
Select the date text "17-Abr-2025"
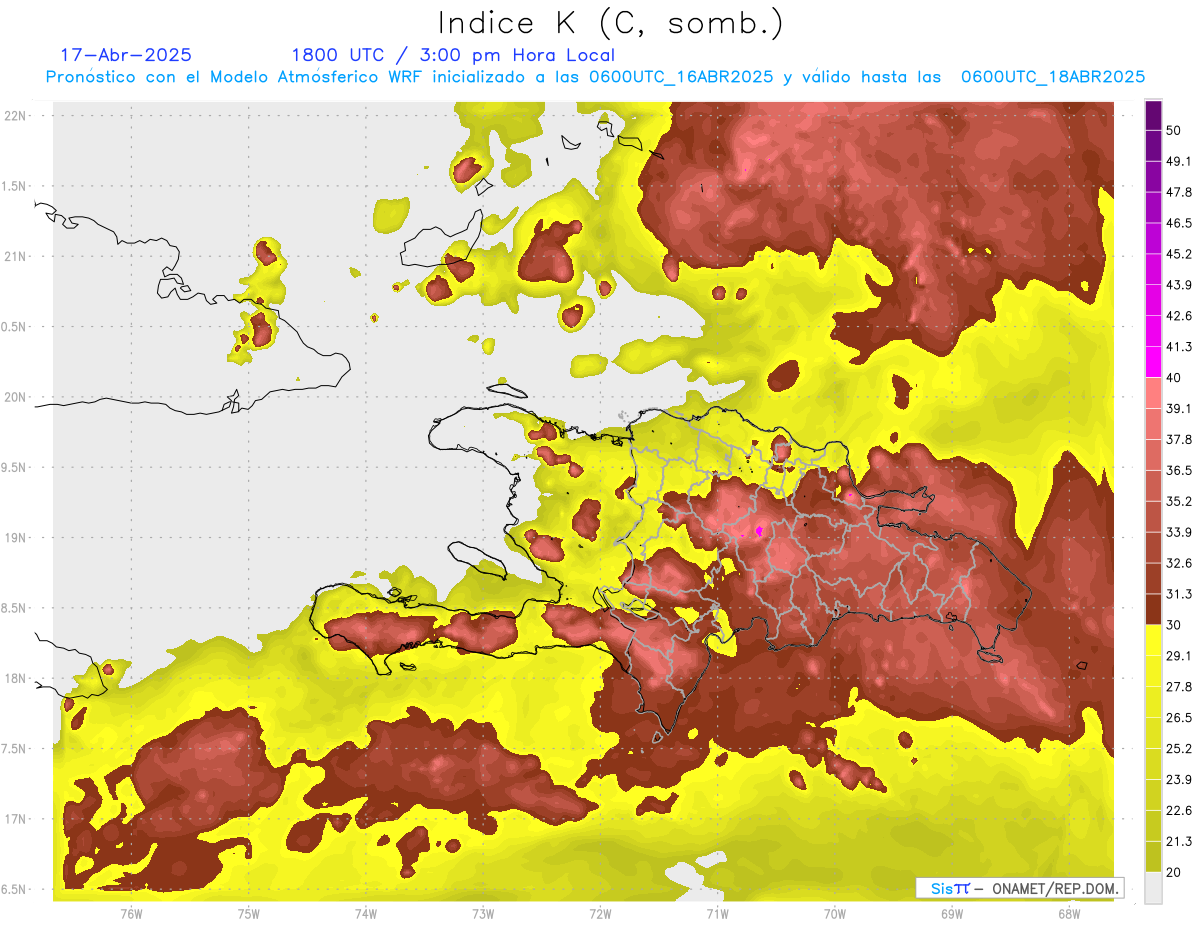125,55
